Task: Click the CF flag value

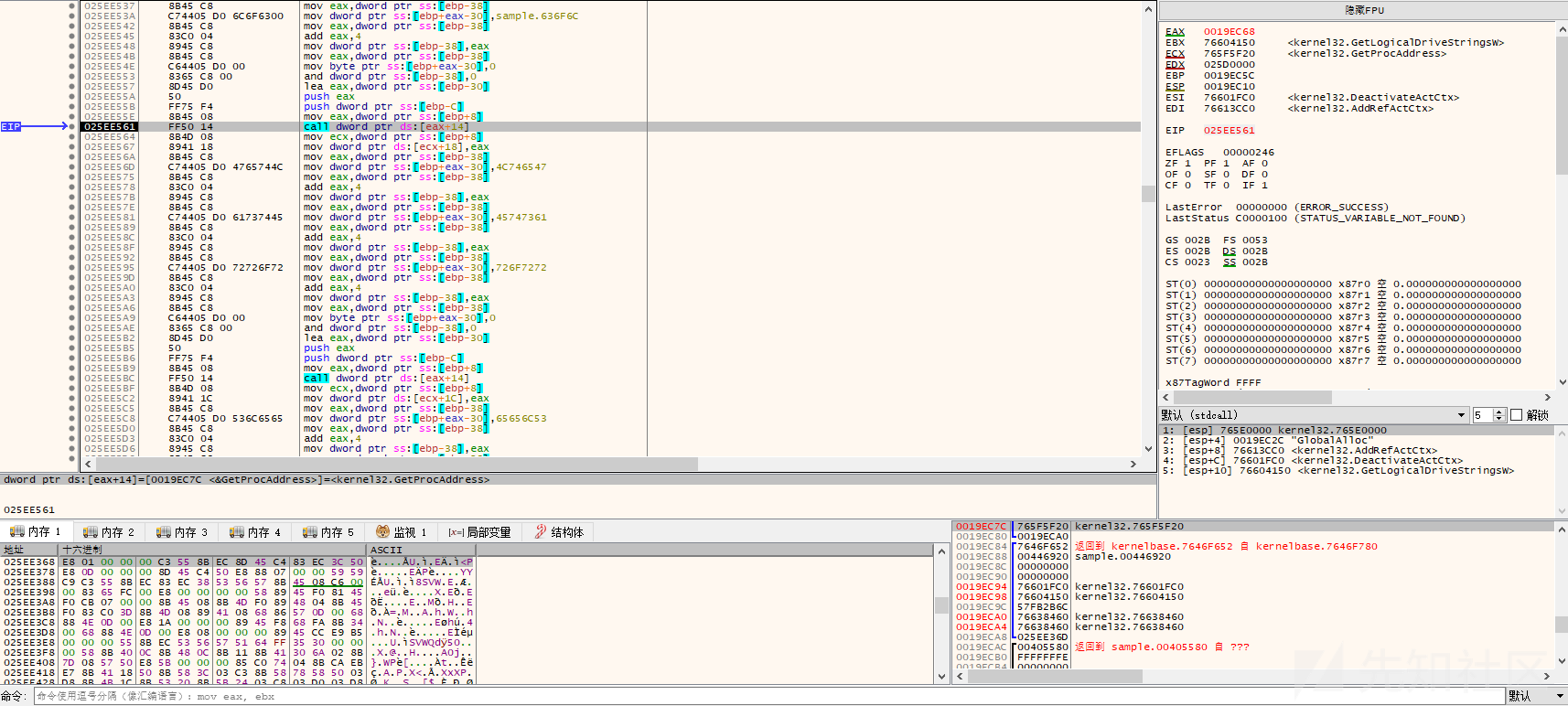Action: coord(1187,186)
